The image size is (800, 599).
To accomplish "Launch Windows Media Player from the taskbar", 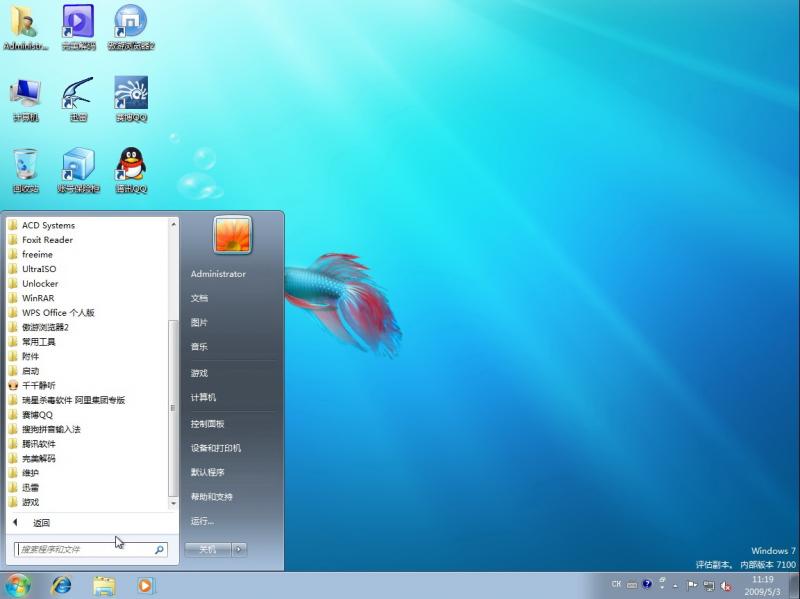I will pyautogui.click(x=146, y=586).
